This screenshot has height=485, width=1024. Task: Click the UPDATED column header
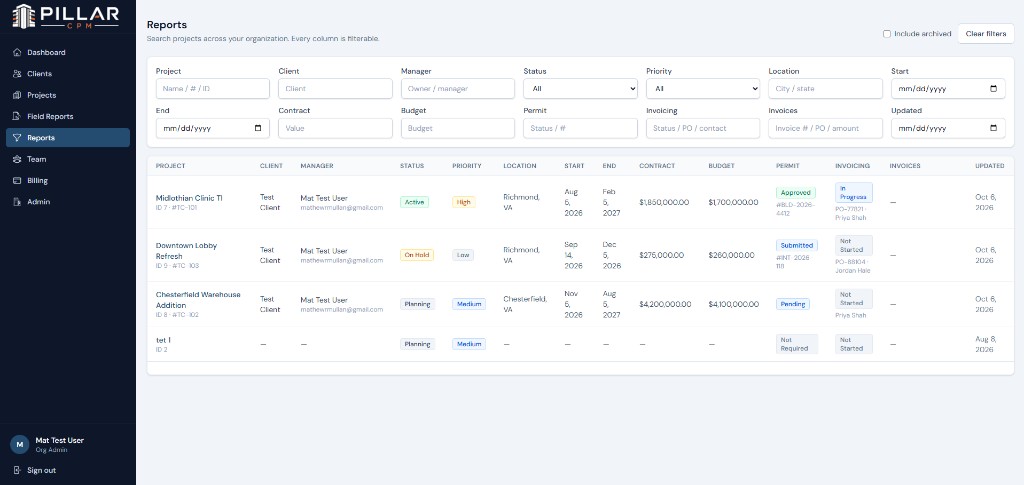click(x=990, y=166)
